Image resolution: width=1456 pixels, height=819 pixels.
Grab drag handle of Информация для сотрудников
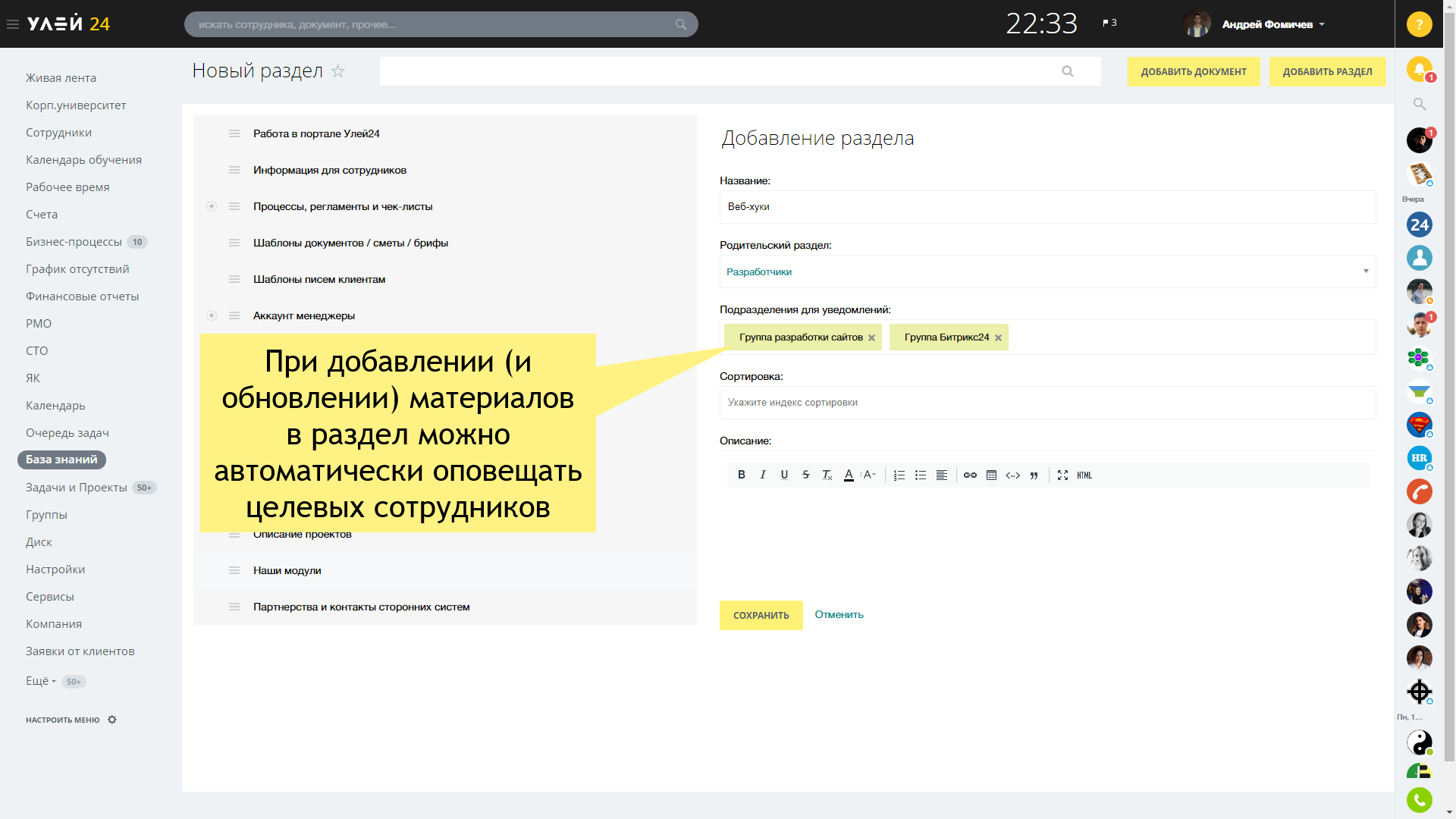coord(234,170)
